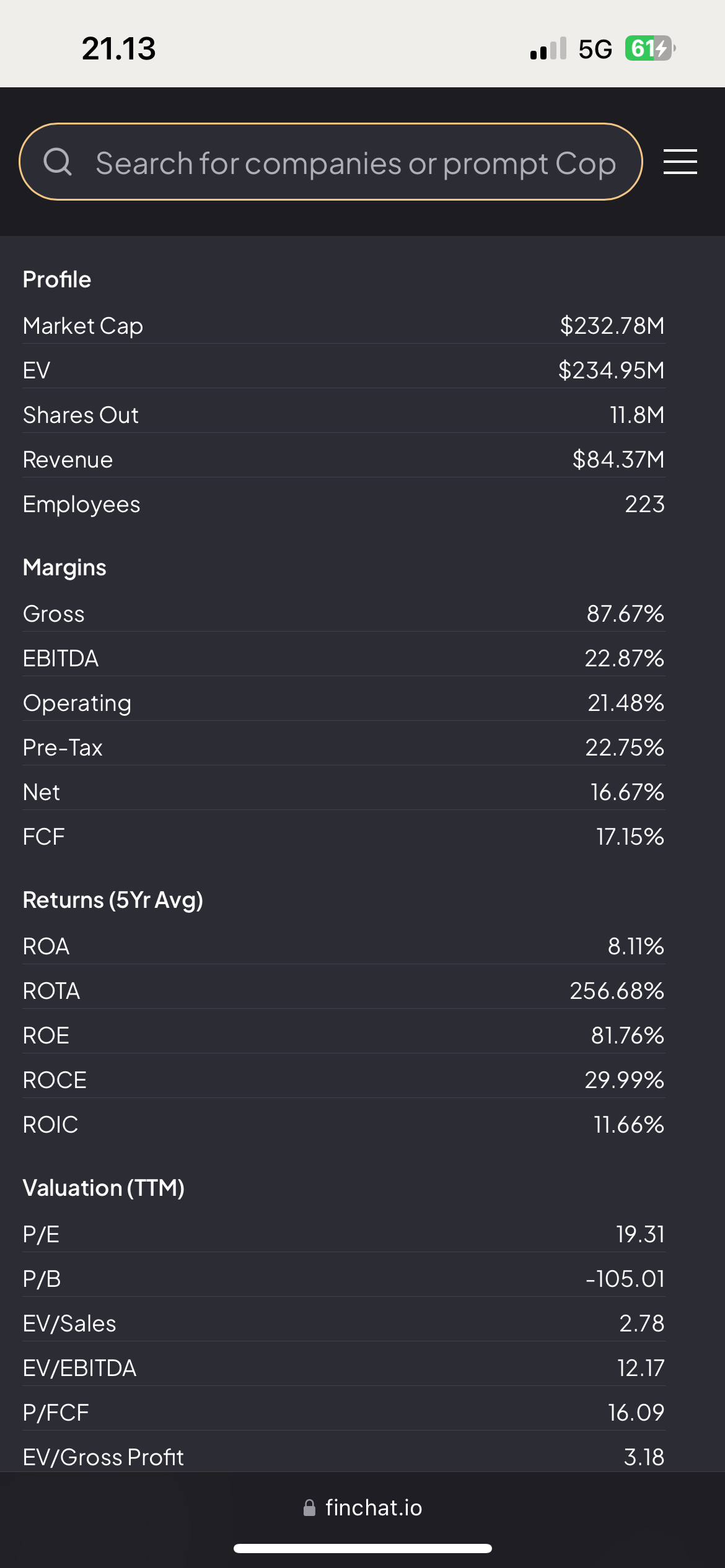Tap the Revenue figure $84.37M
The height and width of the screenshot is (1568, 725).
tap(618, 460)
